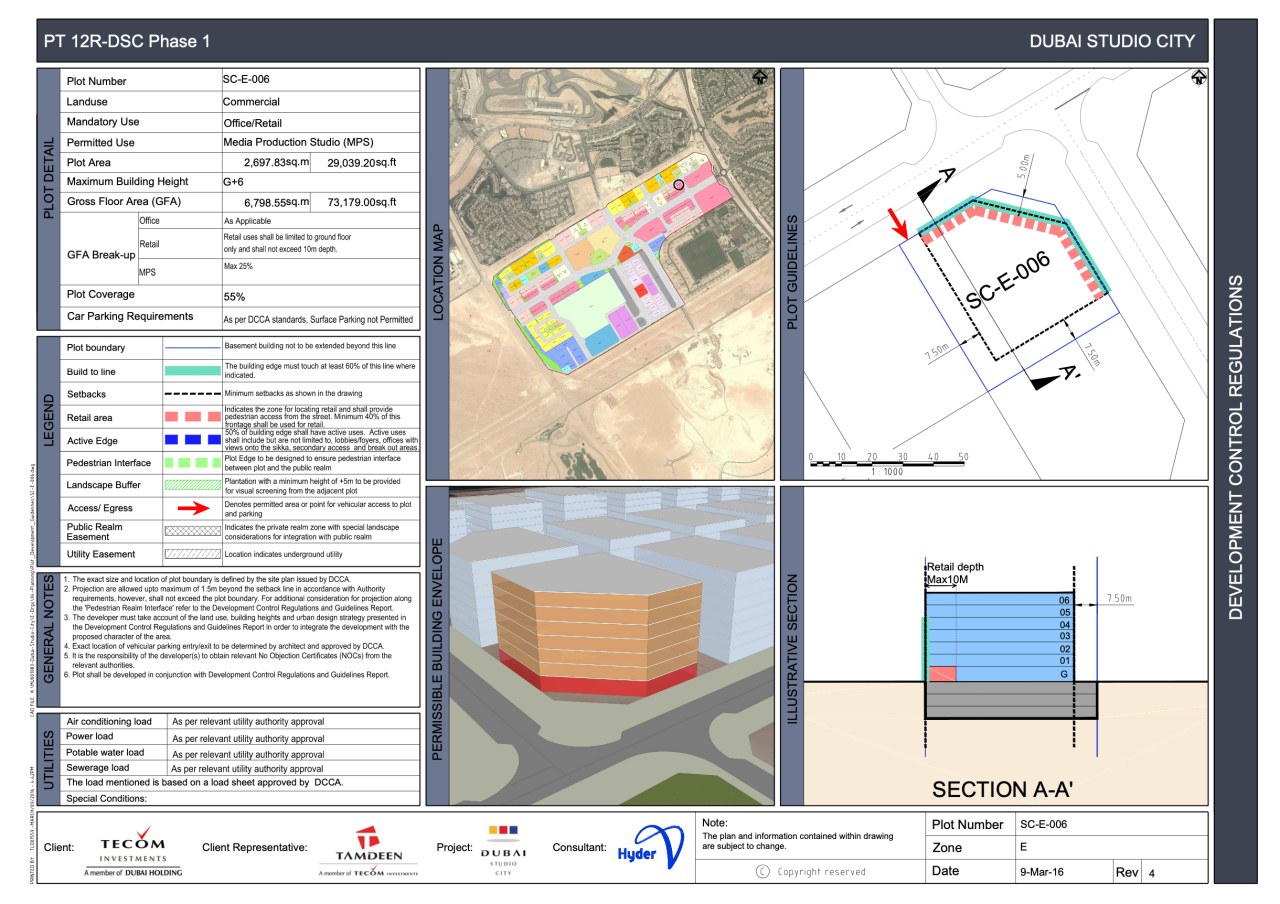Click the GFA value 73,179.00 sq.ft

tap(362, 202)
